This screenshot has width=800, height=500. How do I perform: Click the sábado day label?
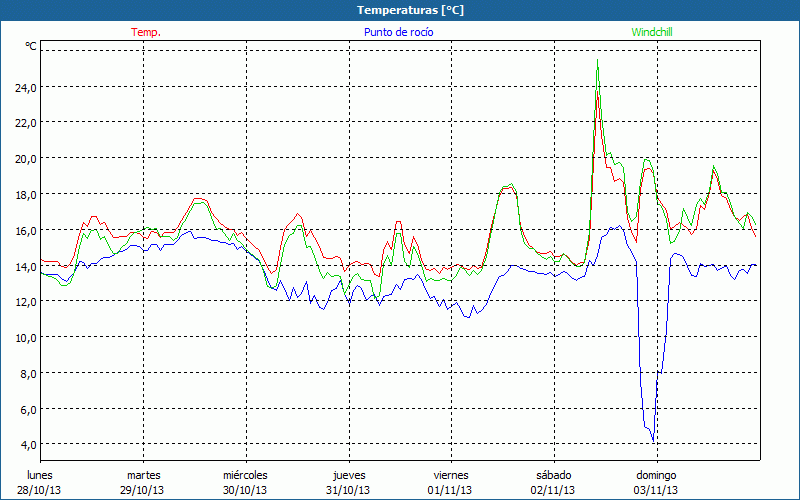[553, 475]
